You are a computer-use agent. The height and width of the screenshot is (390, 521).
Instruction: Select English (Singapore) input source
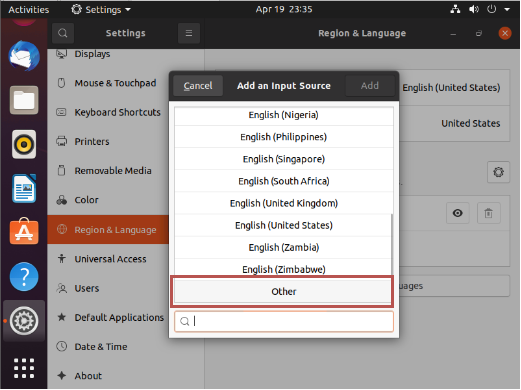click(x=284, y=159)
